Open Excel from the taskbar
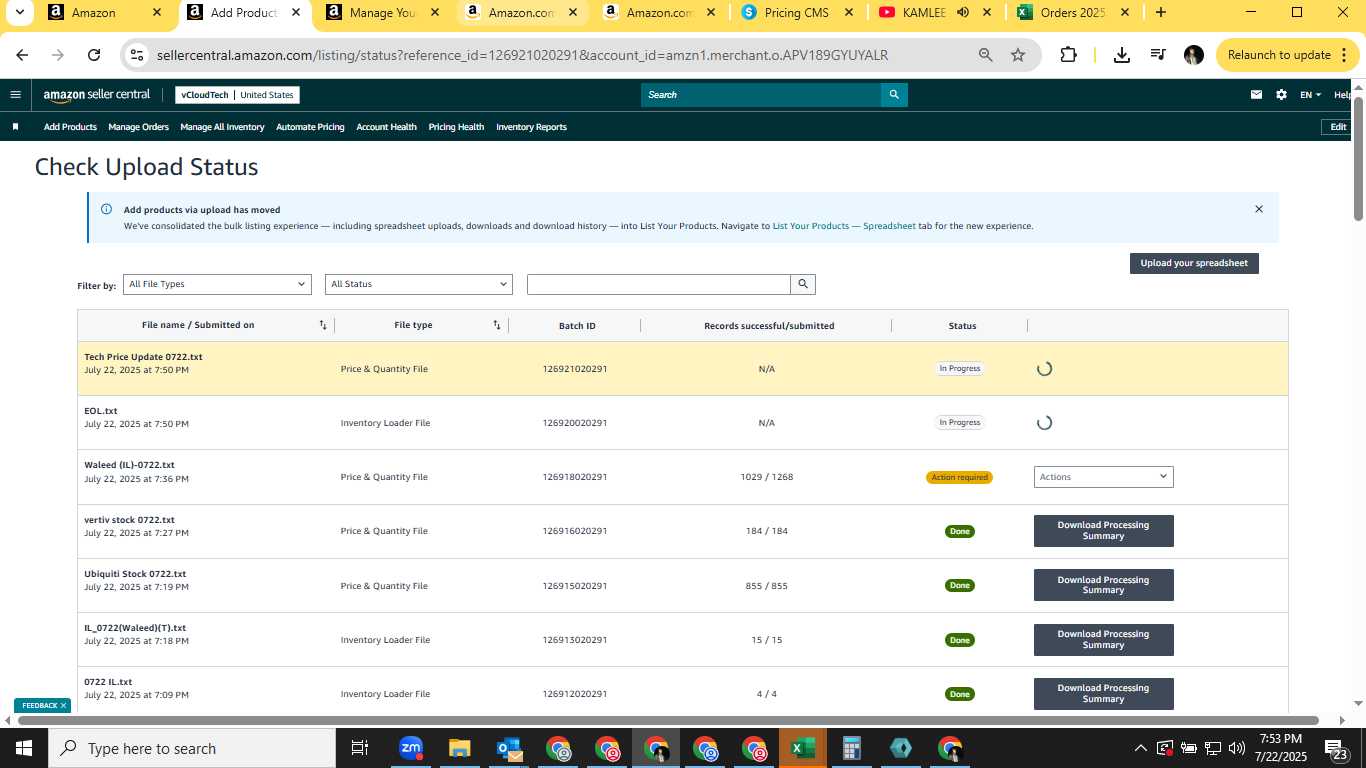 point(802,748)
